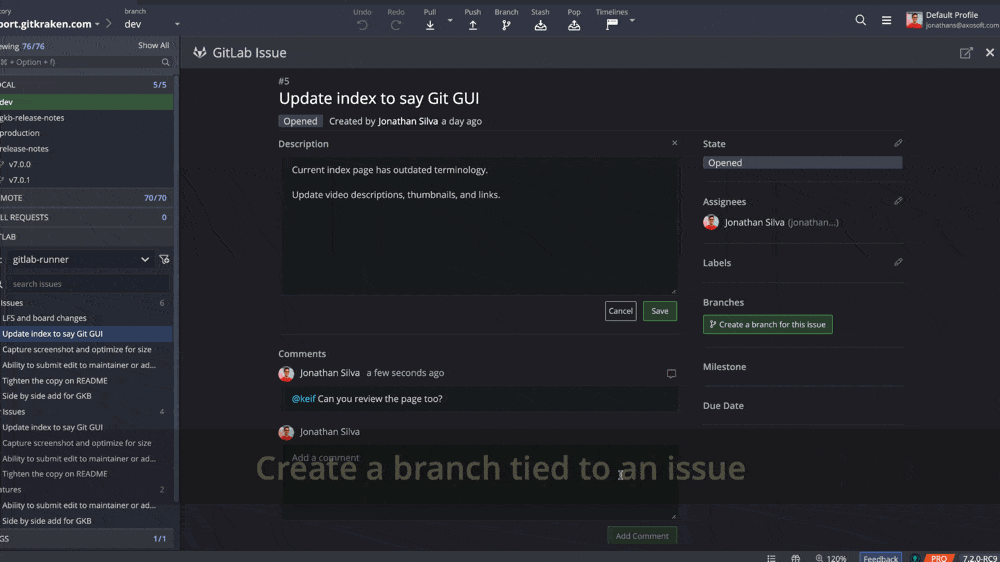
Task: Close the Description editor with X
Action: 675,143
